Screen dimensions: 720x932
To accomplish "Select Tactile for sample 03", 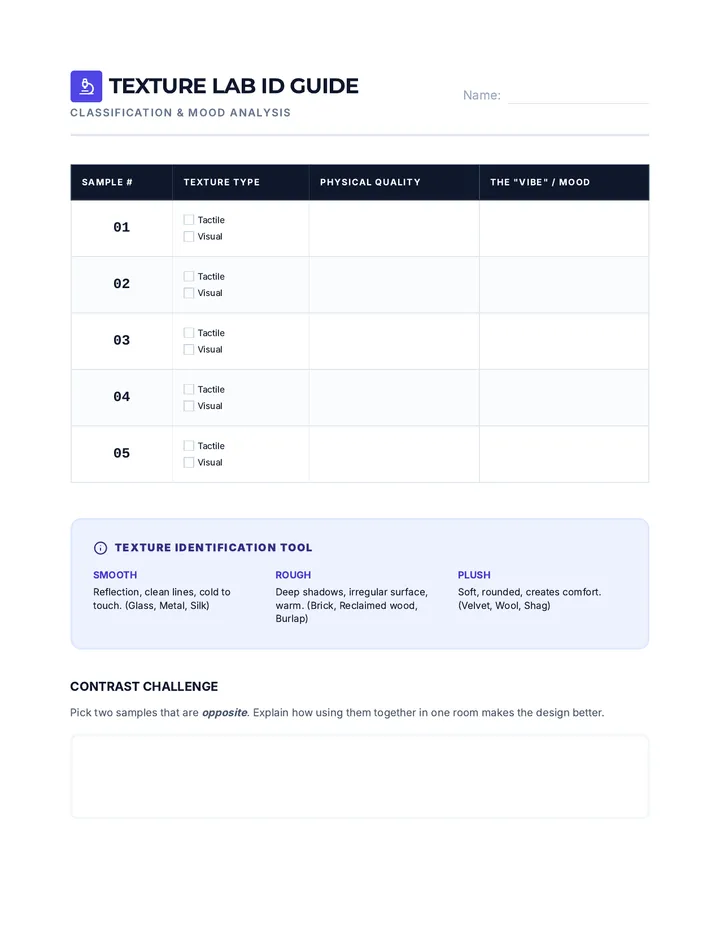I will pyautogui.click(x=188, y=333).
